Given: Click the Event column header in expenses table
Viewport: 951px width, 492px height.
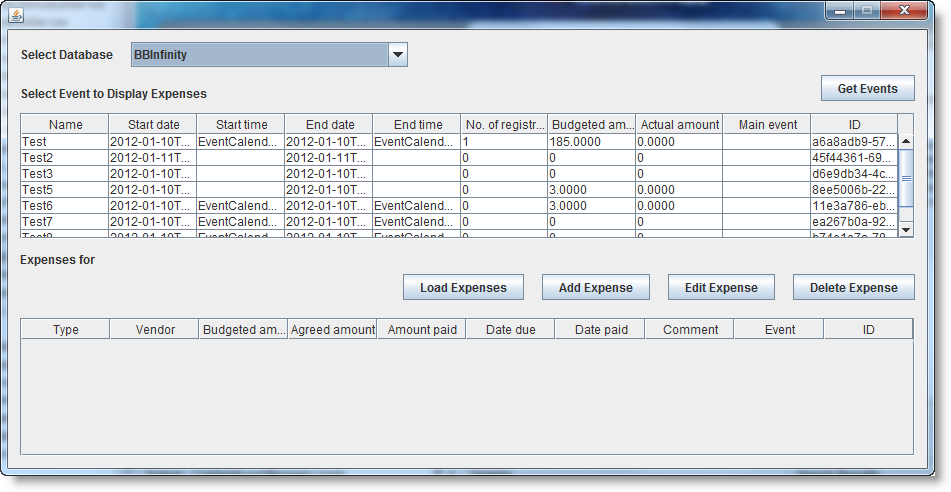Looking at the screenshot, I should [779, 329].
